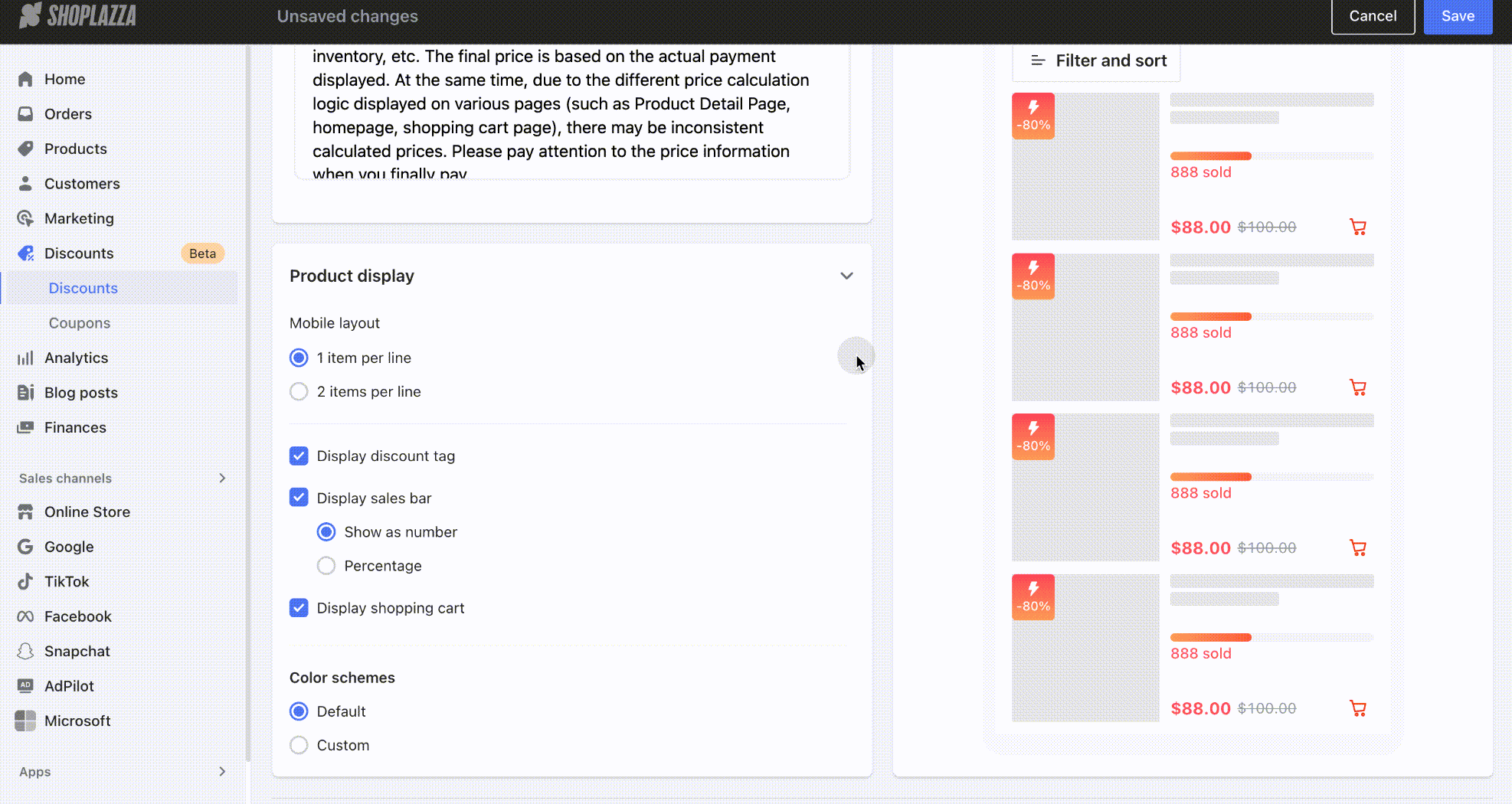Open the Coupons submenu item
The height and width of the screenshot is (804, 1512).
click(x=80, y=323)
